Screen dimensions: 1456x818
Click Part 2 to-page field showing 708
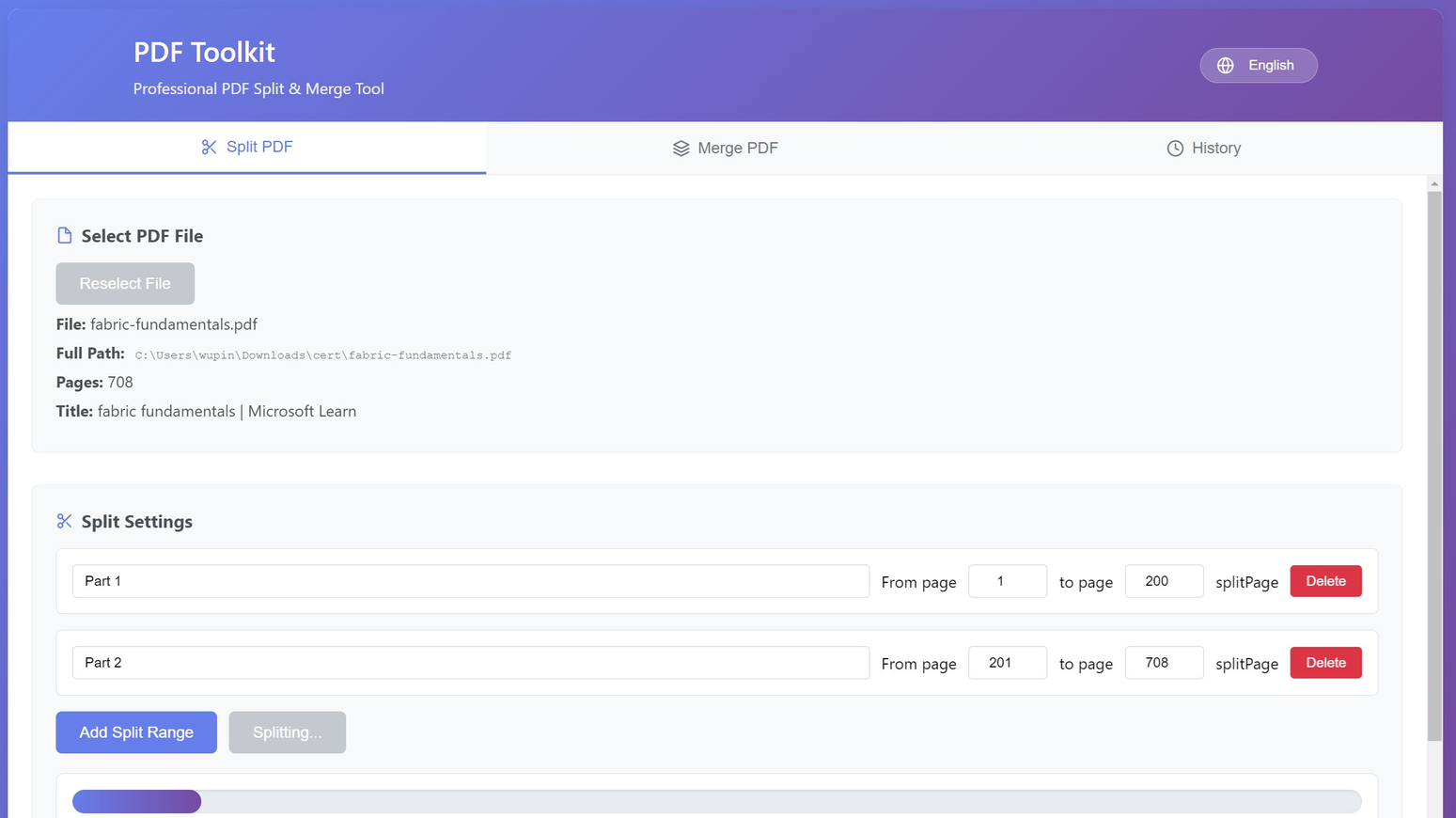coord(1165,663)
